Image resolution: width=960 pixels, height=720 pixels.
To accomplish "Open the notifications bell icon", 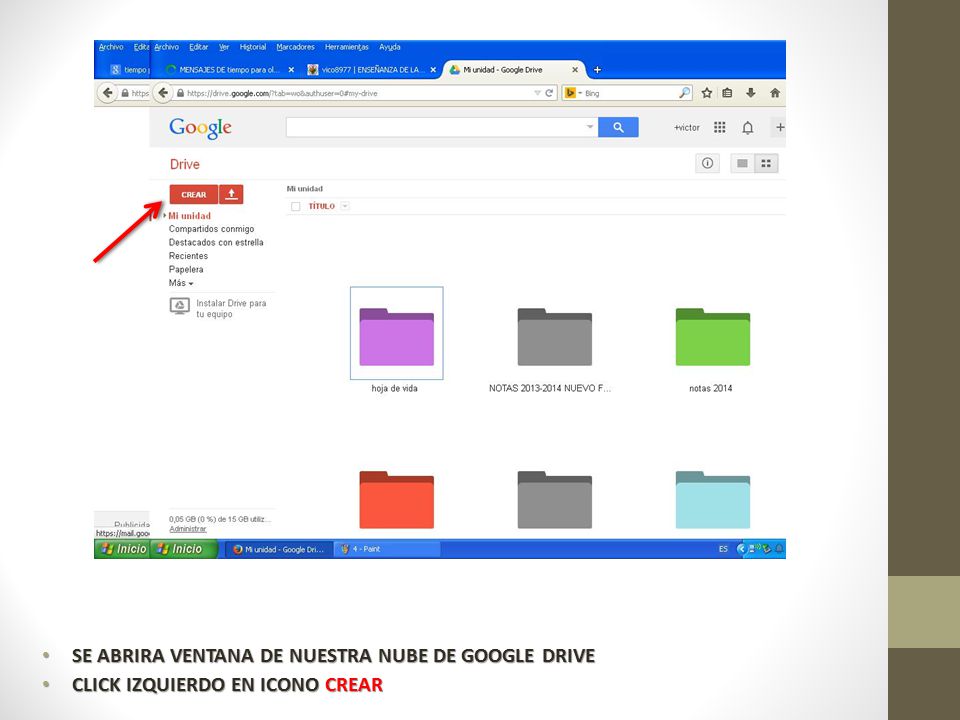I will [748, 127].
